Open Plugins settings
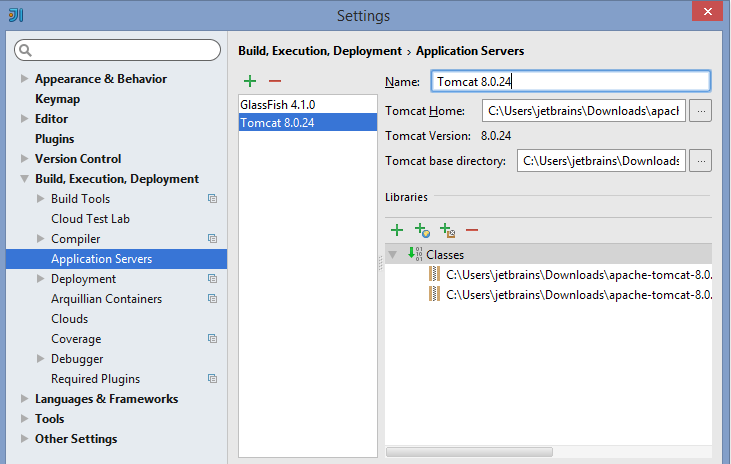Image resolution: width=731 pixels, height=464 pixels. (55, 139)
